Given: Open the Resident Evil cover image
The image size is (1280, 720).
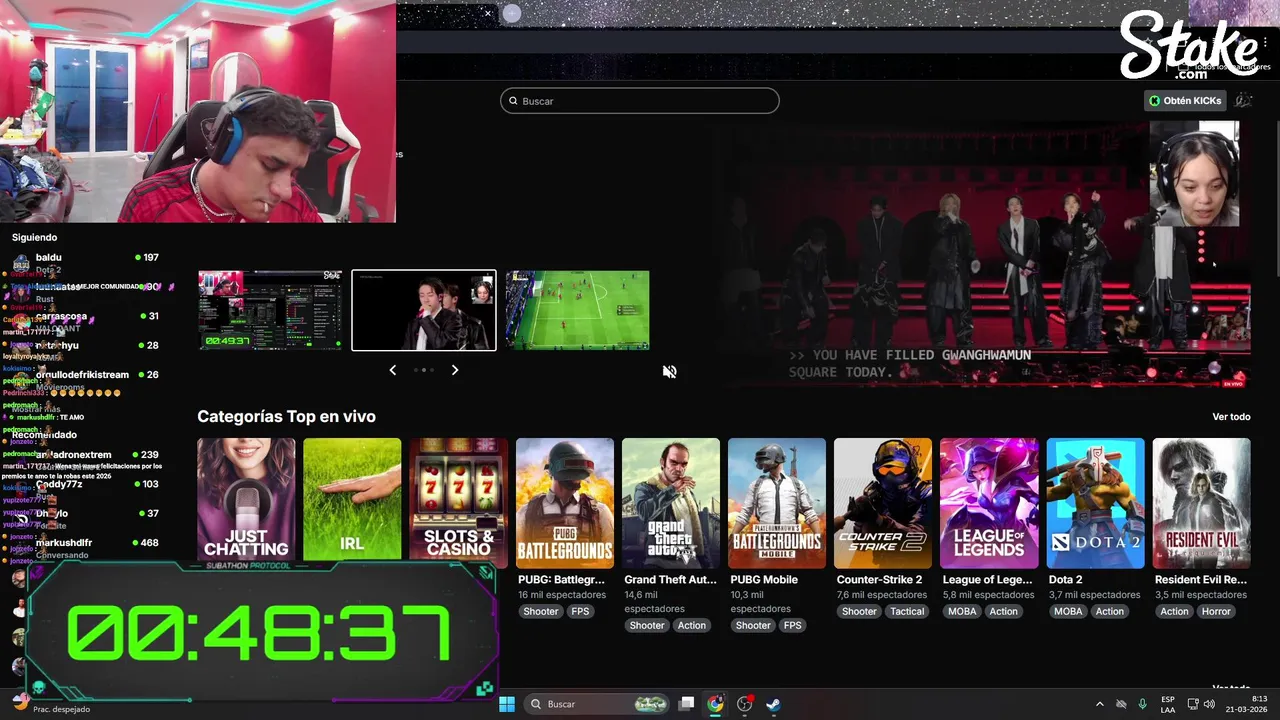Looking at the screenshot, I should click(x=1201, y=503).
